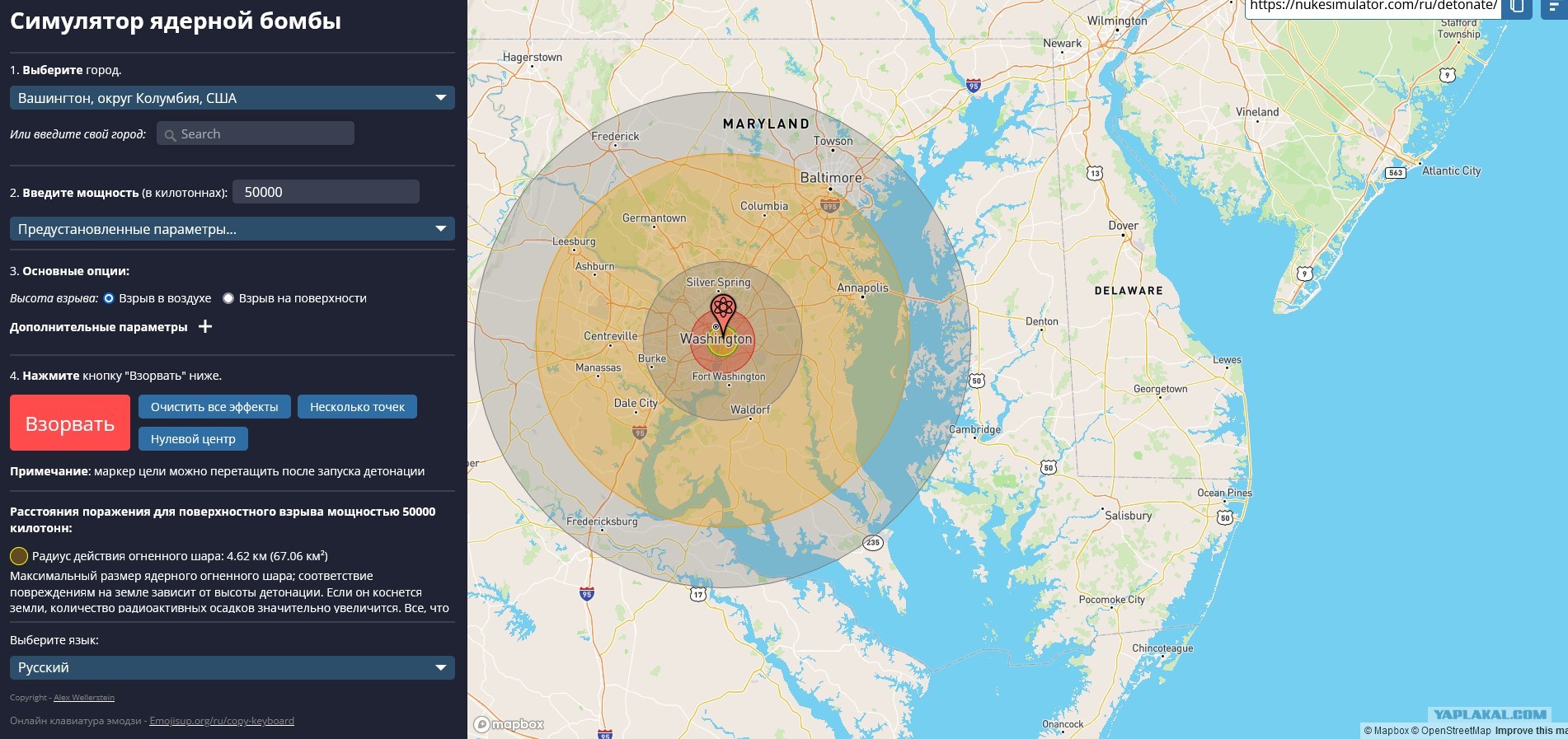This screenshot has width=1568, height=739.
Task: Open the Русский language dropdown
Action: pos(232,667)
